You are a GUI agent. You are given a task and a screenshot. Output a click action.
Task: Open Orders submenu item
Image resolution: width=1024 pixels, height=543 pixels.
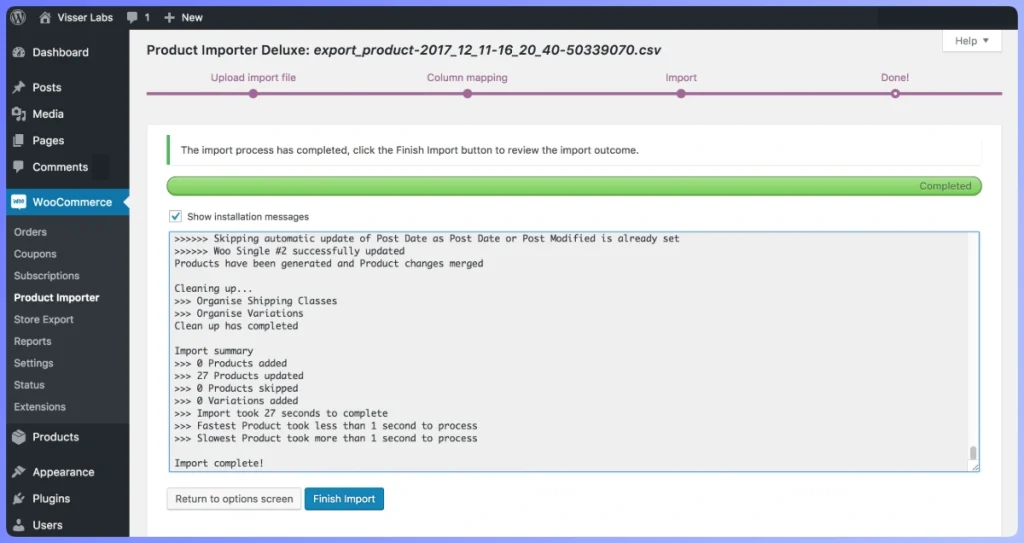30,232
